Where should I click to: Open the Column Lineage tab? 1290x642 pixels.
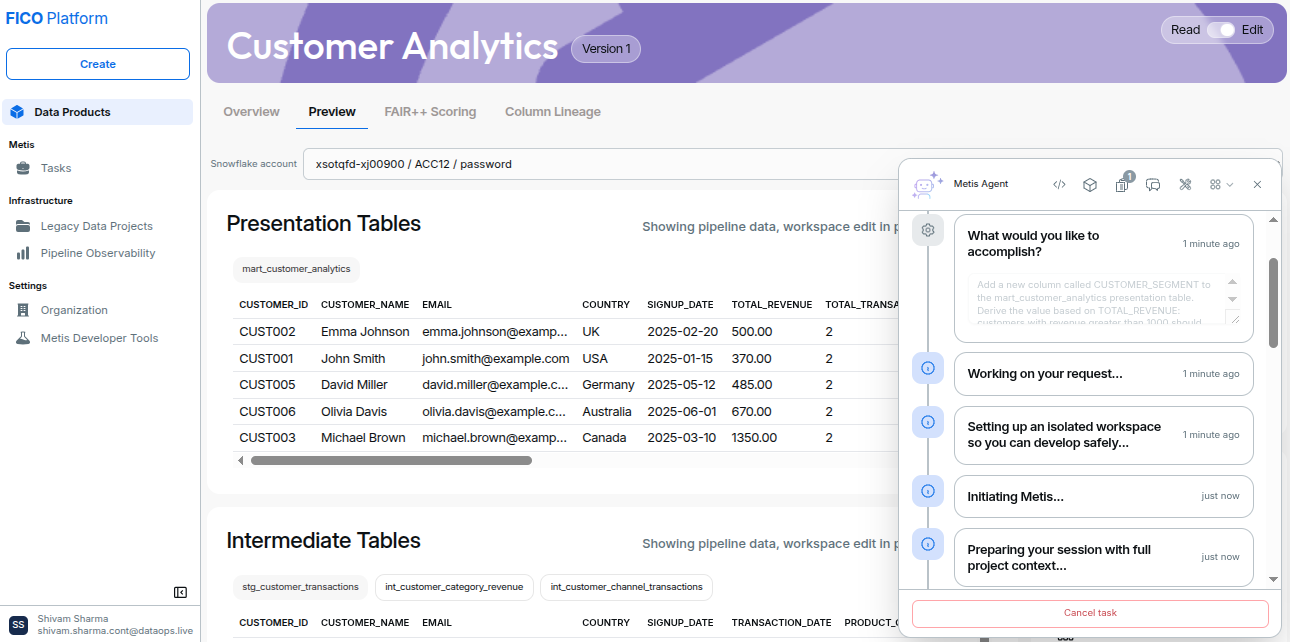click(x=553, y=112)
